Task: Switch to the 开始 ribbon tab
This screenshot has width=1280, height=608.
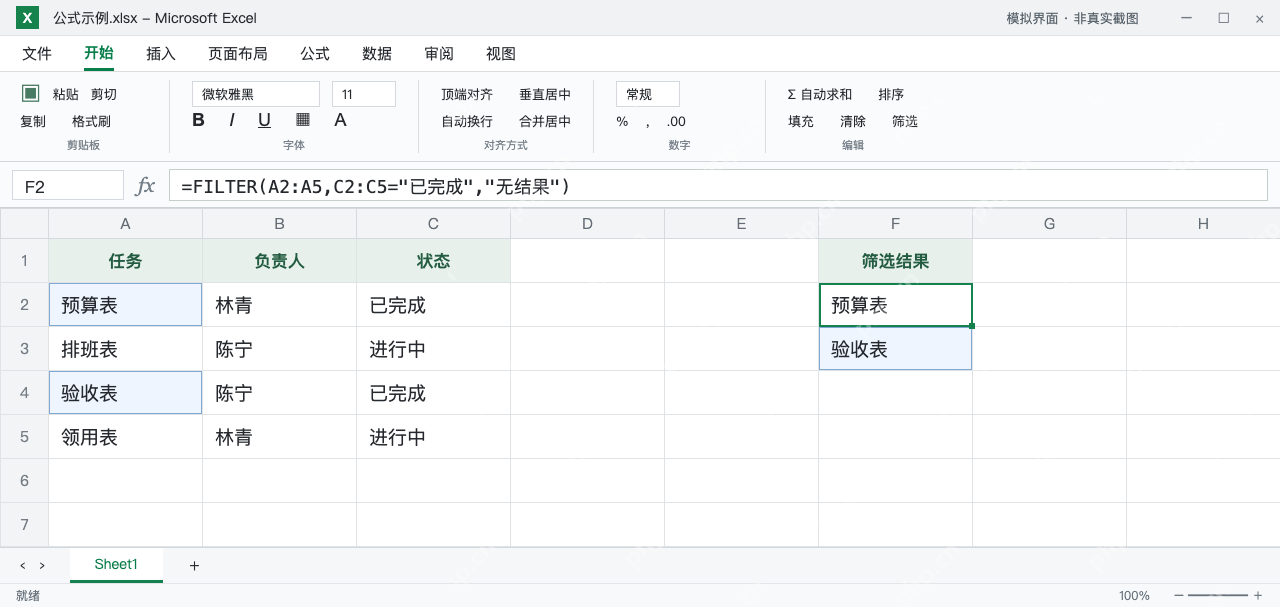Action: click(99, 54)
